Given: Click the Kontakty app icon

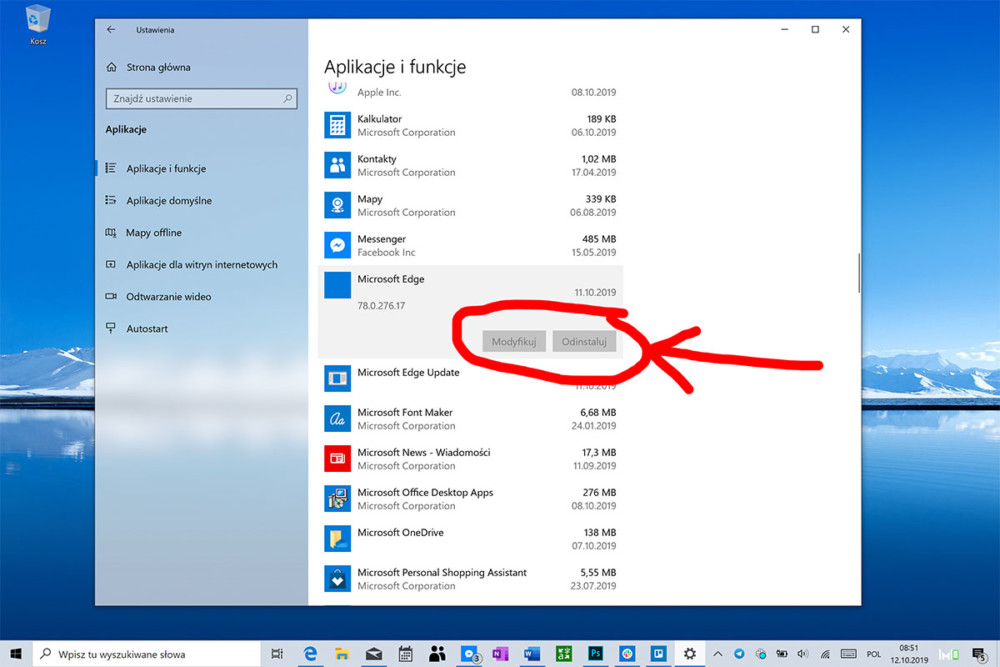Looking at the screenshot, I should [337, 165].
